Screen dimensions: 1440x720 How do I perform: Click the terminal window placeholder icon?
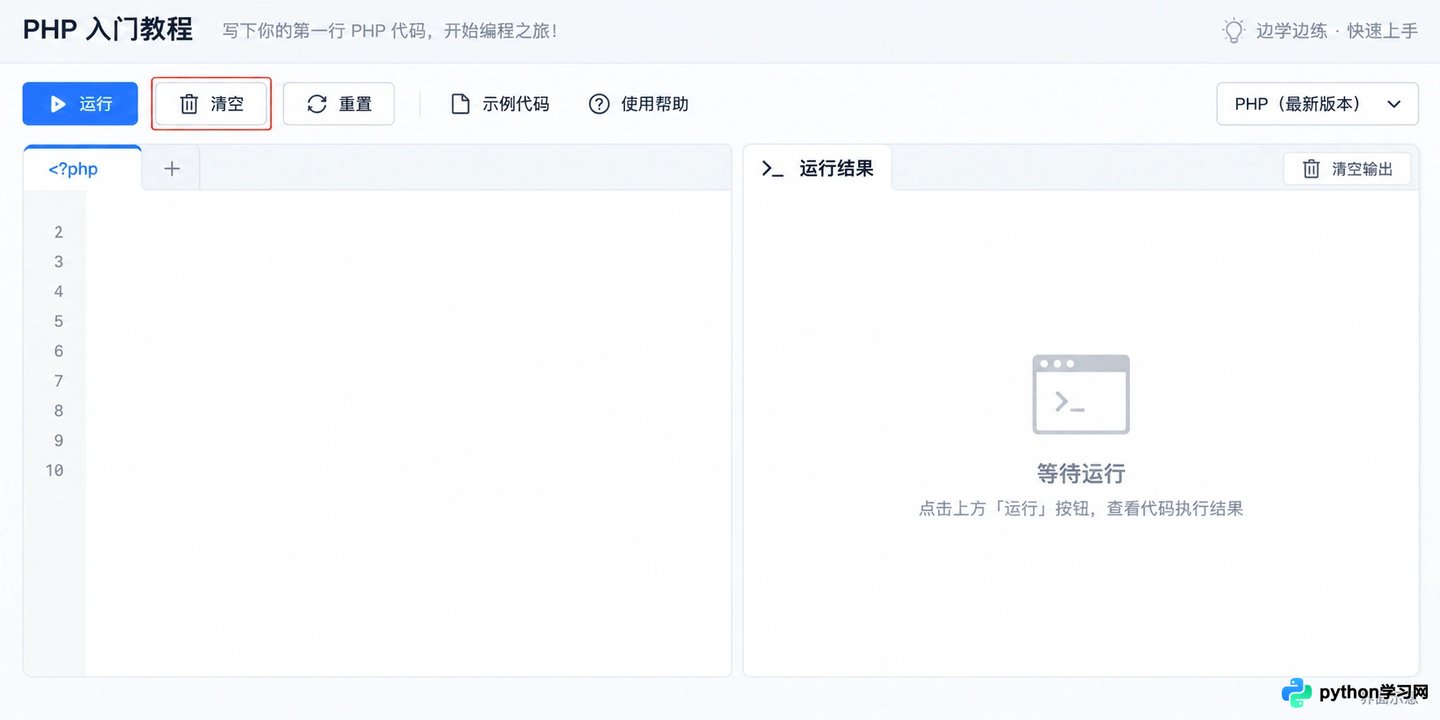point(1081,394)
